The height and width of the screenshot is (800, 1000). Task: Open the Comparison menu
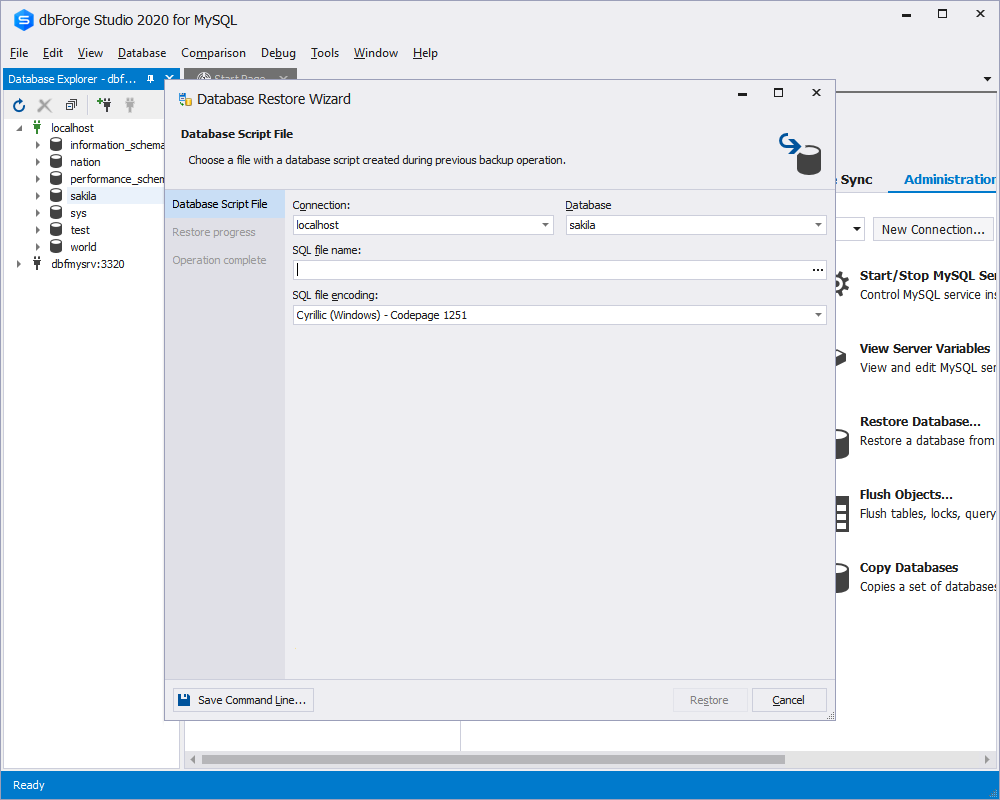point(213,53)
